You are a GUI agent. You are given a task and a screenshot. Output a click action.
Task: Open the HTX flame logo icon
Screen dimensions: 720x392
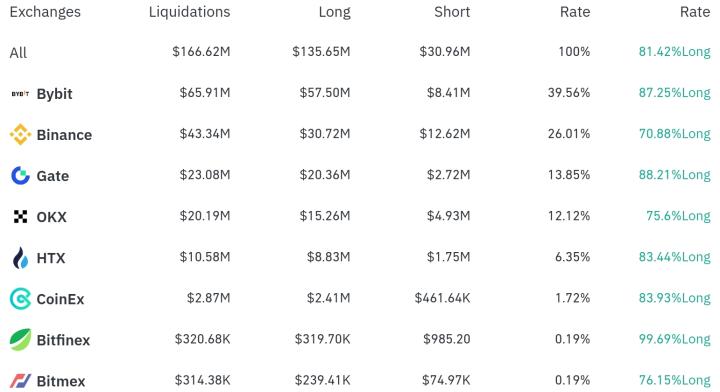[x=20, y=258]
